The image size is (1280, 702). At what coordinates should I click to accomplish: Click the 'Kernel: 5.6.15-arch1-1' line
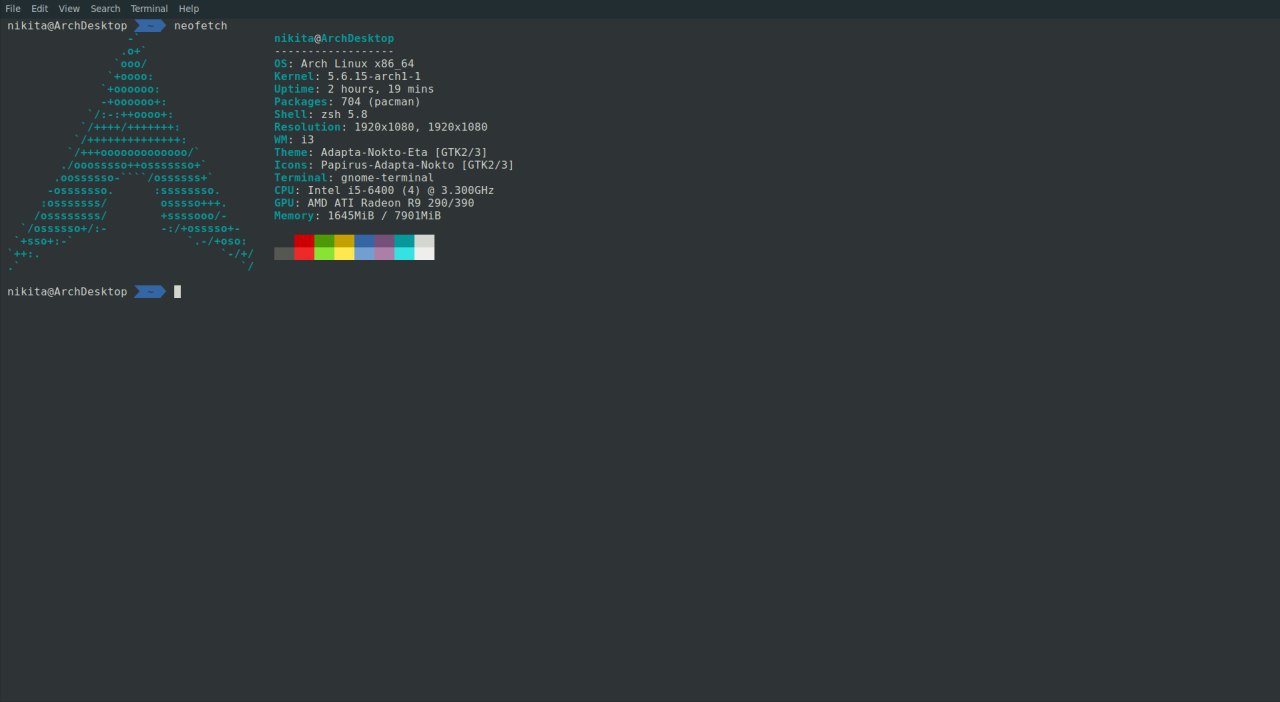pyautogui.click(x=347, y=77)
